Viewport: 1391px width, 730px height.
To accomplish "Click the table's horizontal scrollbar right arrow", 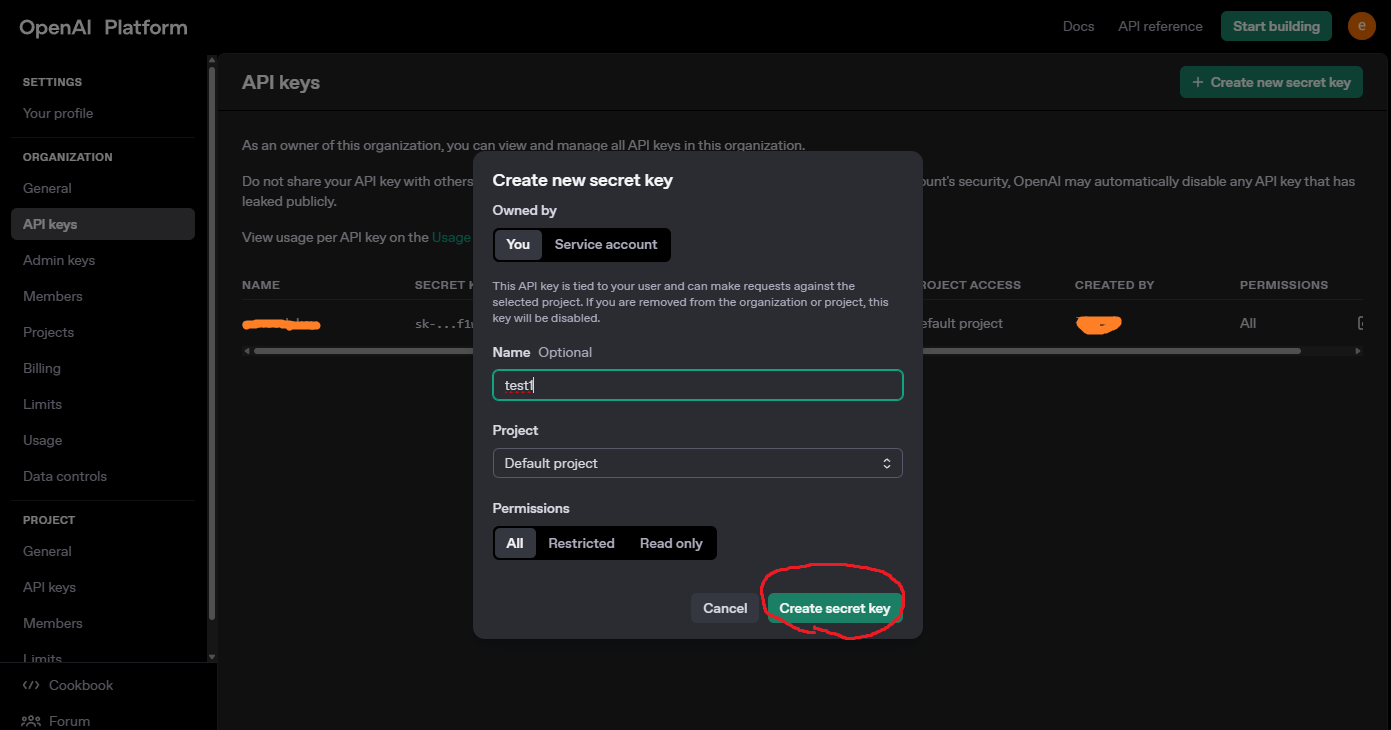I will click(1357, 351).
